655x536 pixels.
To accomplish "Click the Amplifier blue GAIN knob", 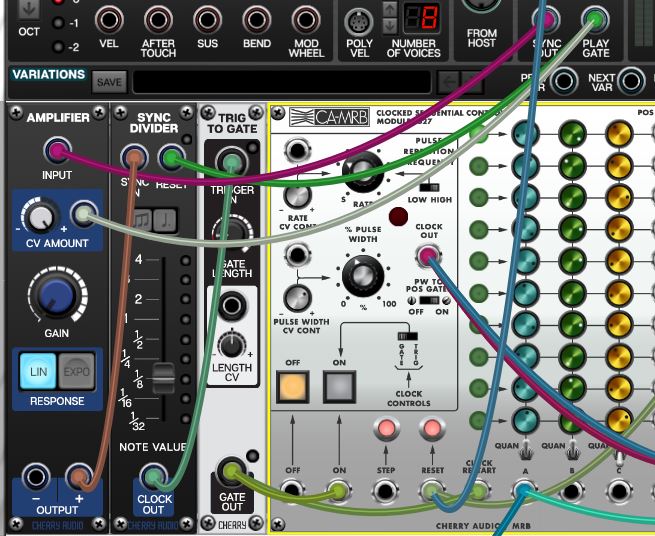I will pos(57,296).
